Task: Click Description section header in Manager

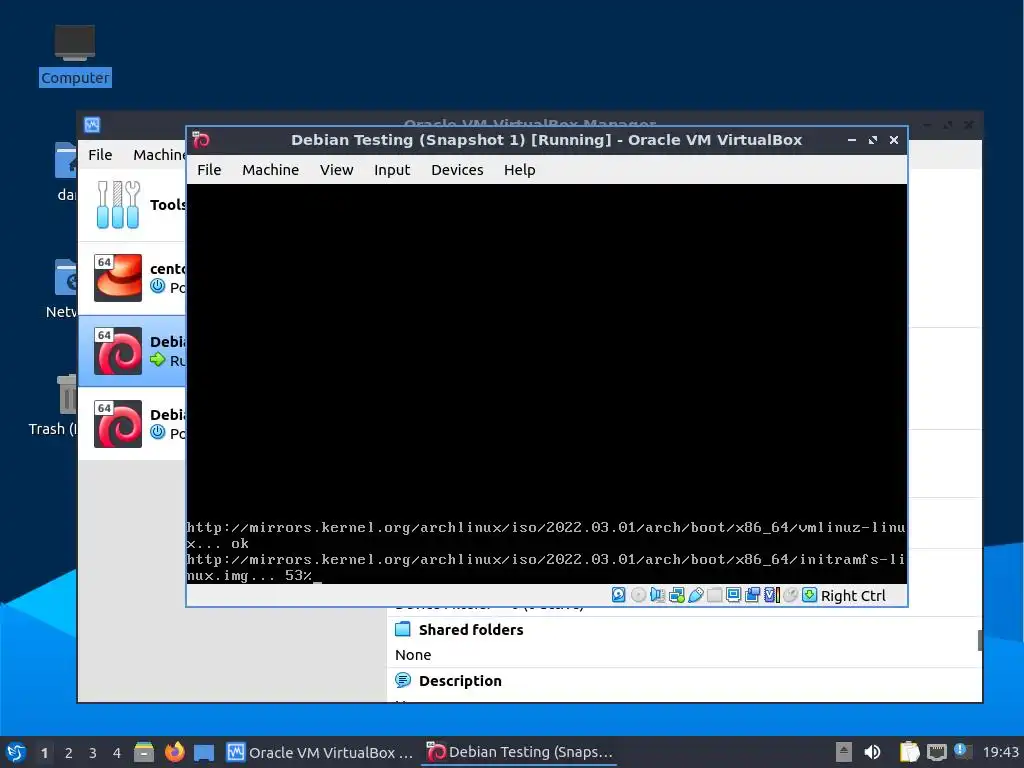Action: click(460, 680)
